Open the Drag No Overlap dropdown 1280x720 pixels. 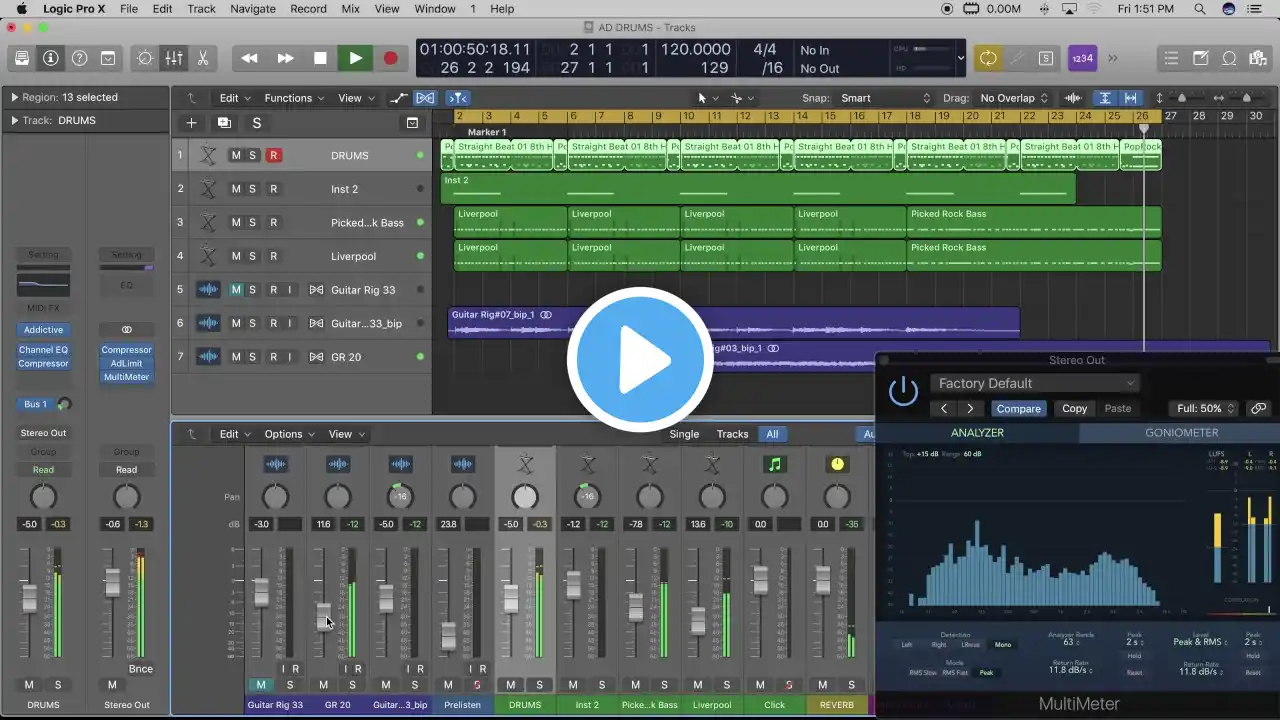coord(1014,98)
